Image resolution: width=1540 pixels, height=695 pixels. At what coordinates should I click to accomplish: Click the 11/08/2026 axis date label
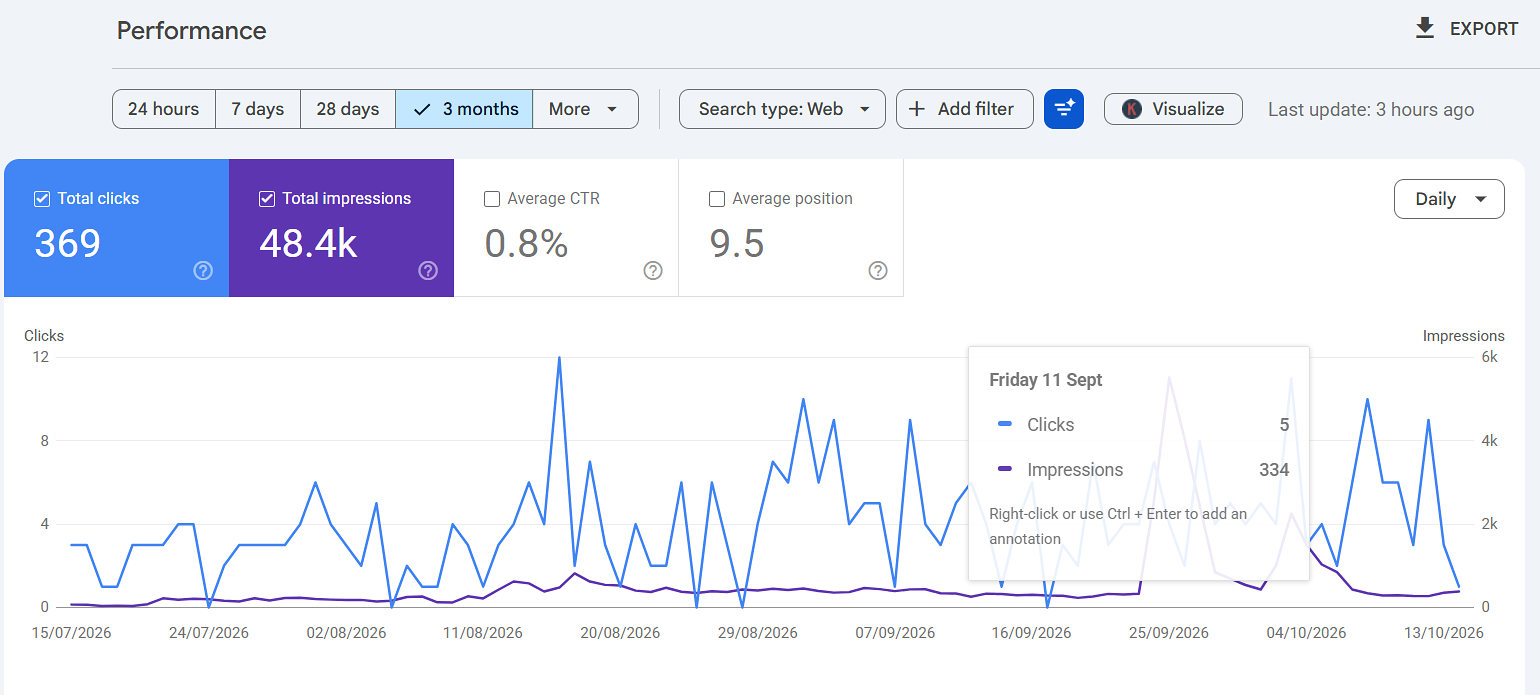click(x=483, y=633)
